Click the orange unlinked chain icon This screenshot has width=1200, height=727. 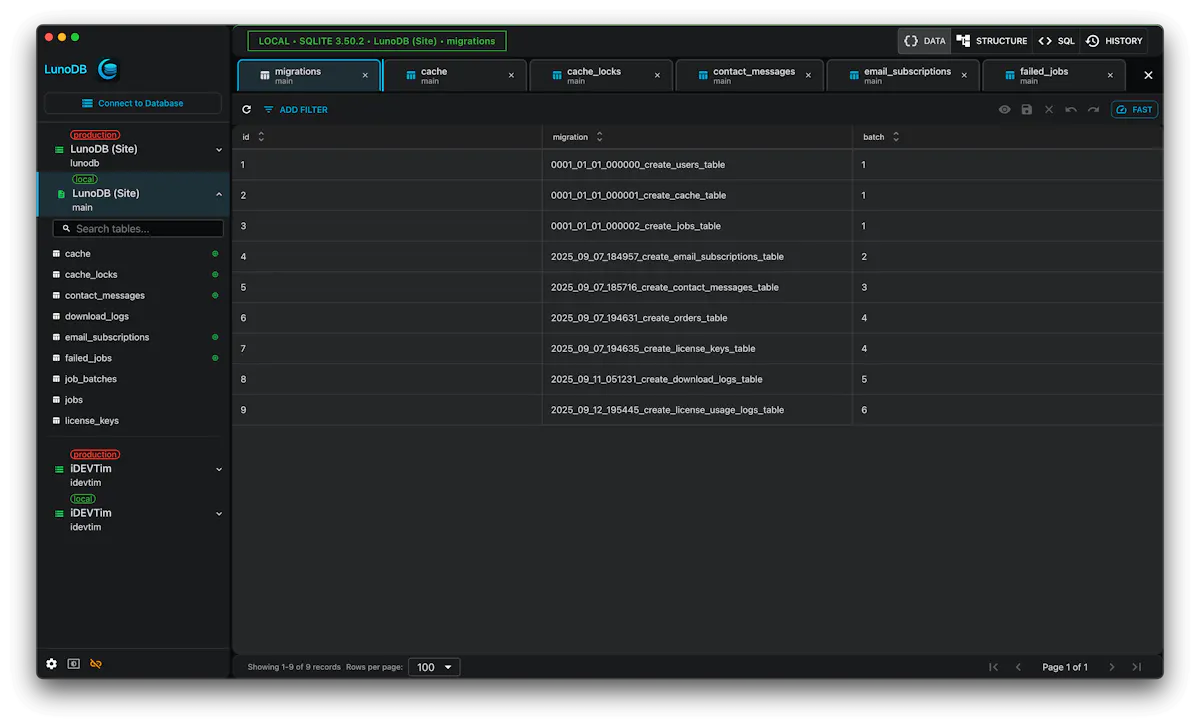[x=96, y=664]
